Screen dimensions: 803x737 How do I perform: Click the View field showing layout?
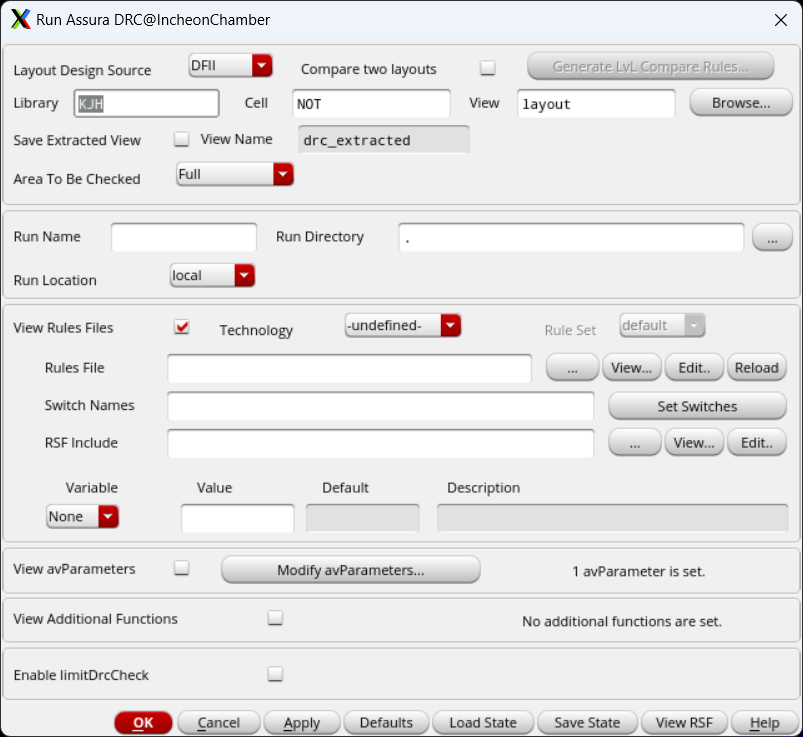[596, 103]
